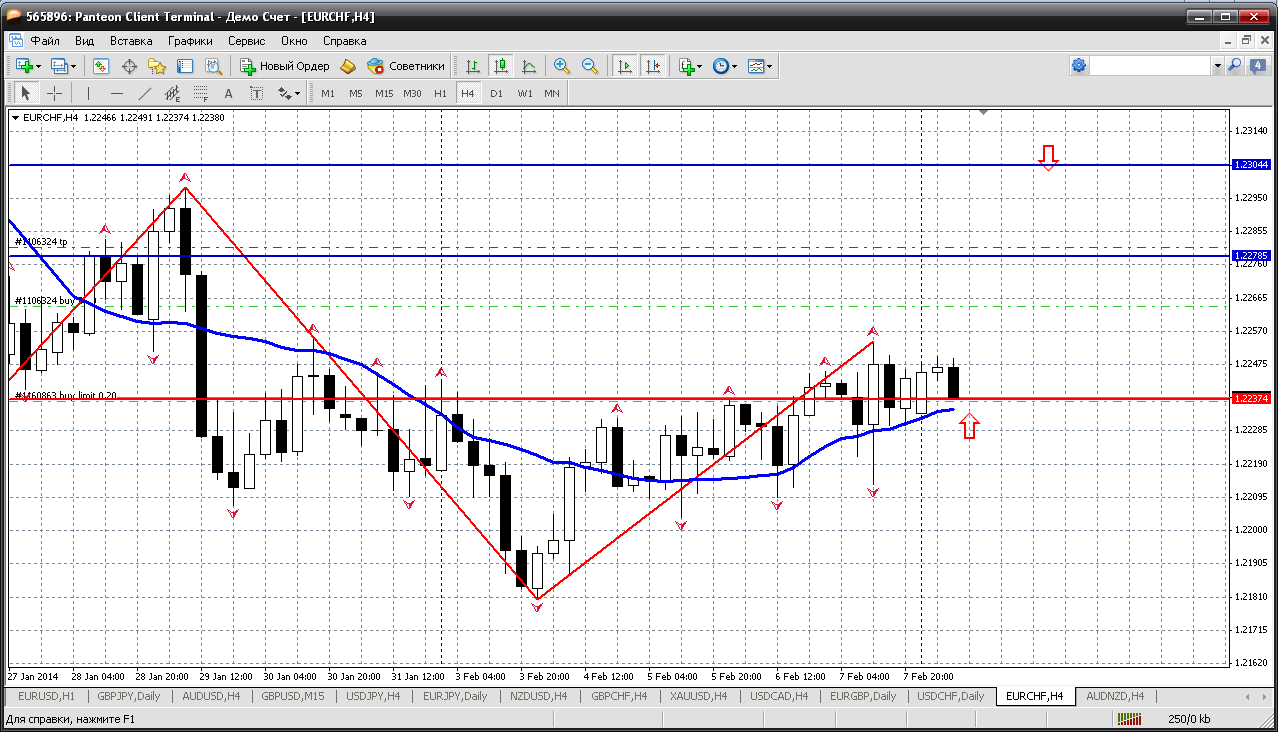Click the search input field
The height and width of the screenshot is (732, 1278).
point(1150,66)
